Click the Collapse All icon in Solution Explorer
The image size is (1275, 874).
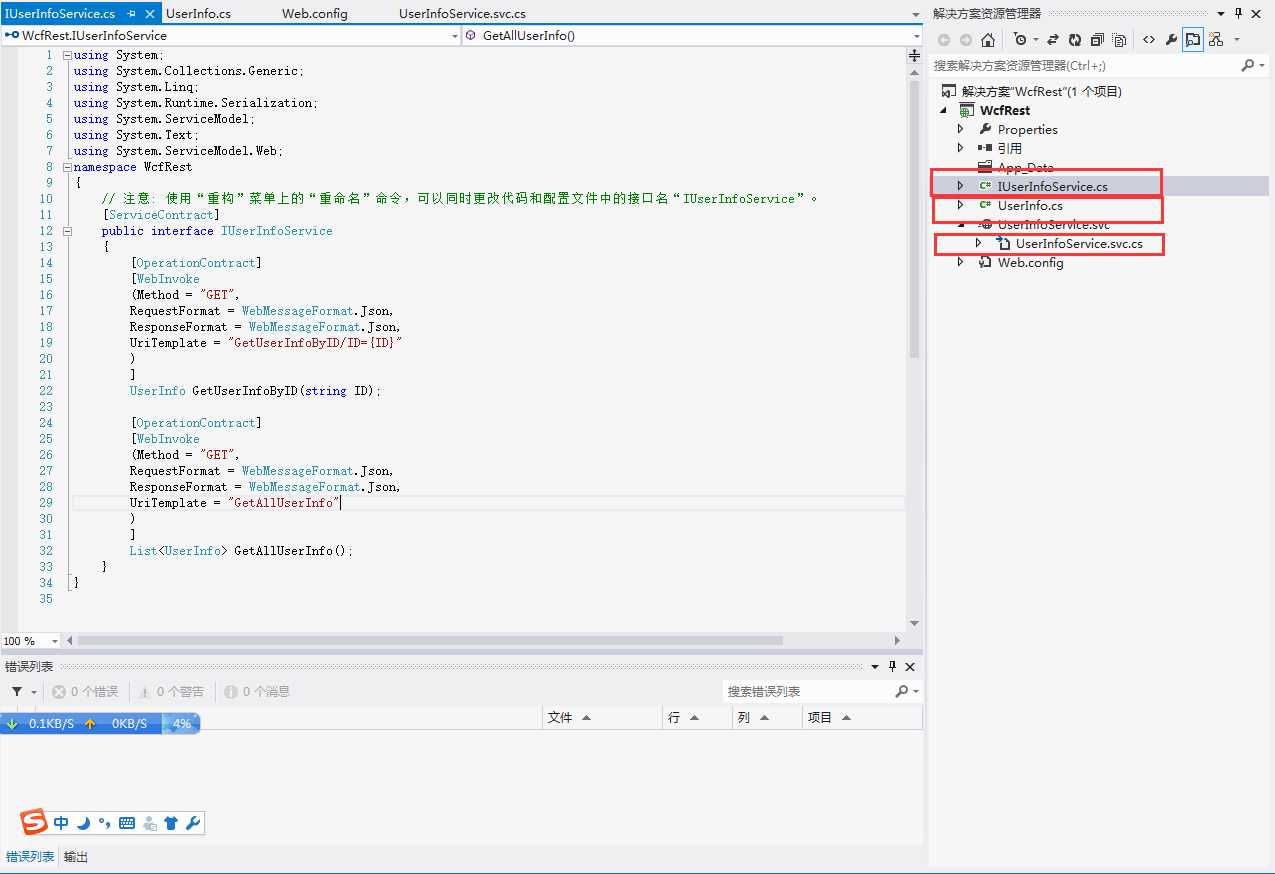[x=1097, y=40]
